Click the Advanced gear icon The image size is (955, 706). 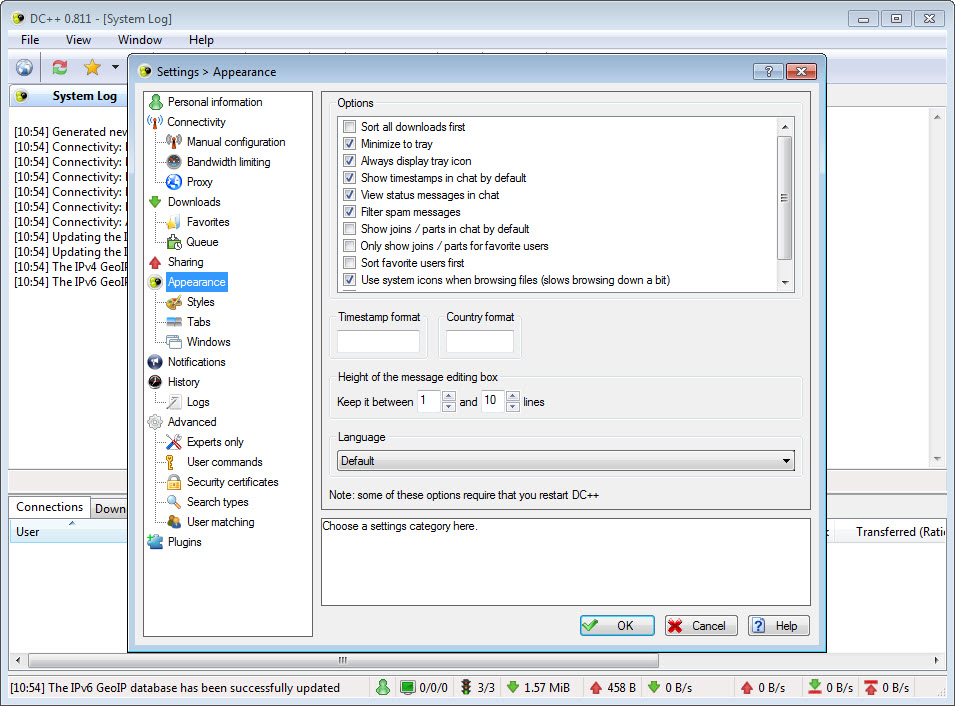(x=155, y=422)
